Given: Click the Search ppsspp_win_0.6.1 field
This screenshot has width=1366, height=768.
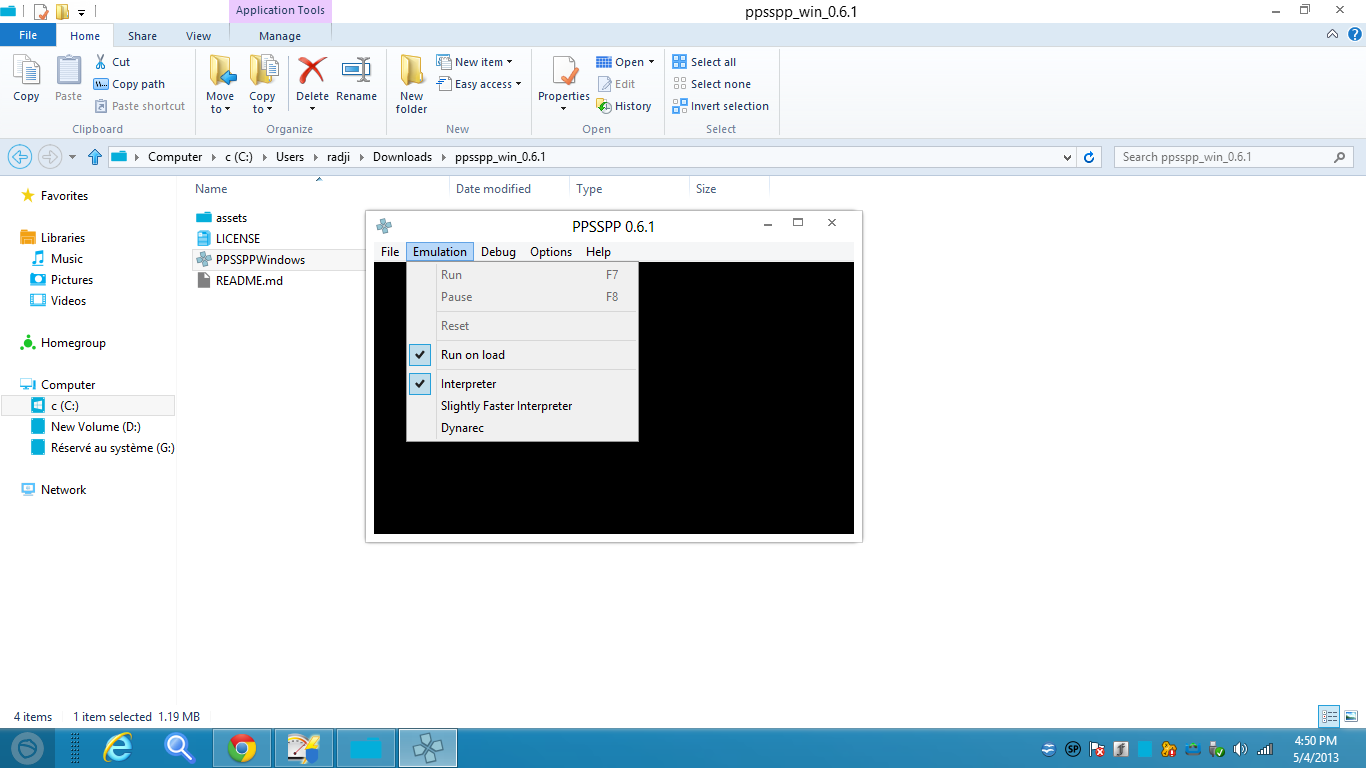Looking at the screenshot, I should click(1224, 157).
